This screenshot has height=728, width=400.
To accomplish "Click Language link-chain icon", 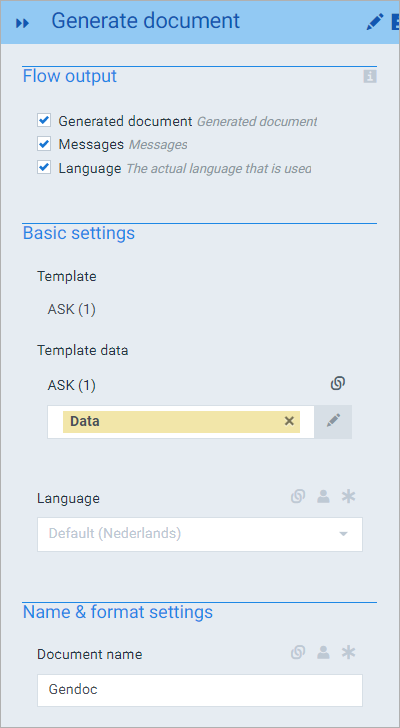I will click(298, 497).
